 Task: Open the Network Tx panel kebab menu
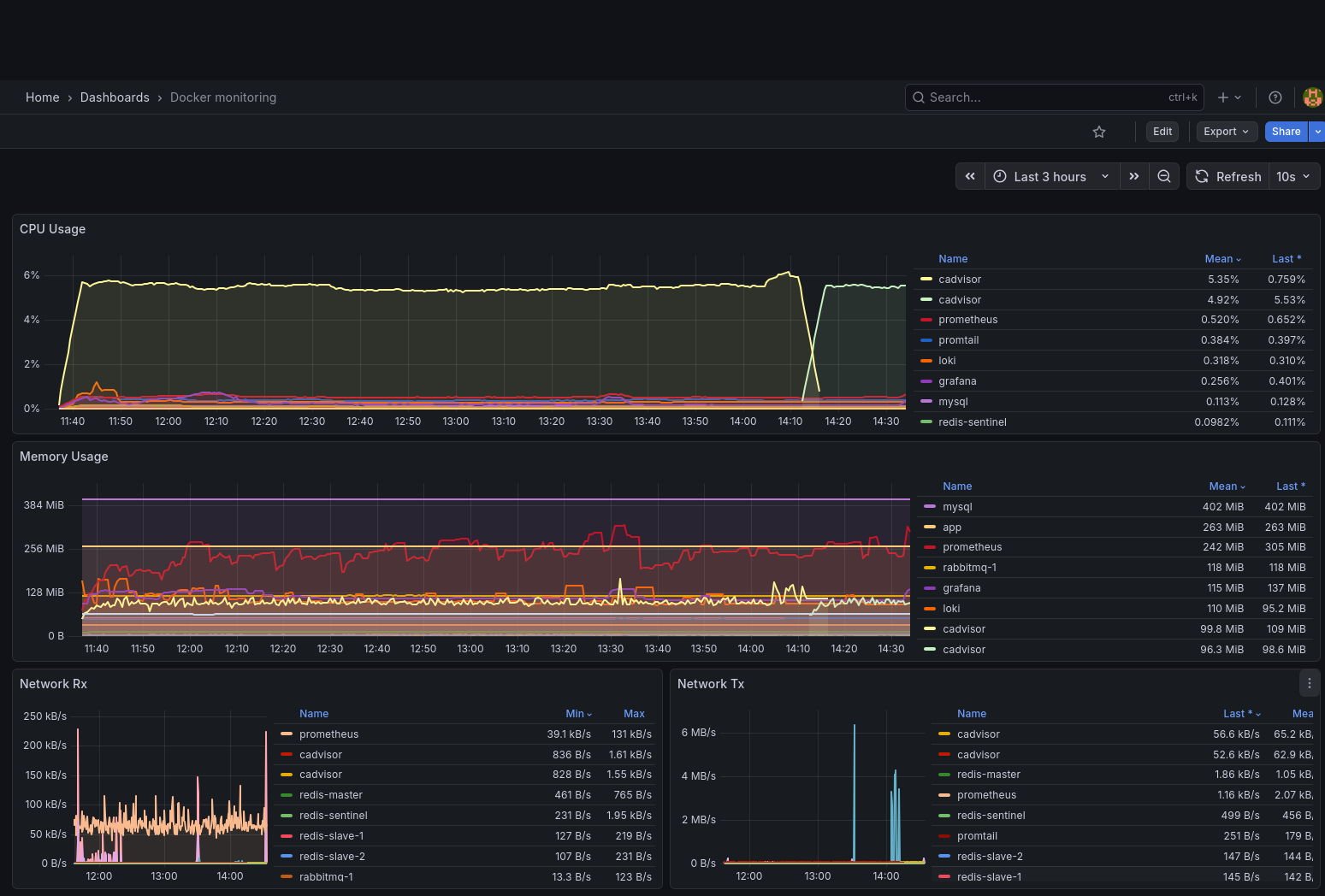point(1310,683)
